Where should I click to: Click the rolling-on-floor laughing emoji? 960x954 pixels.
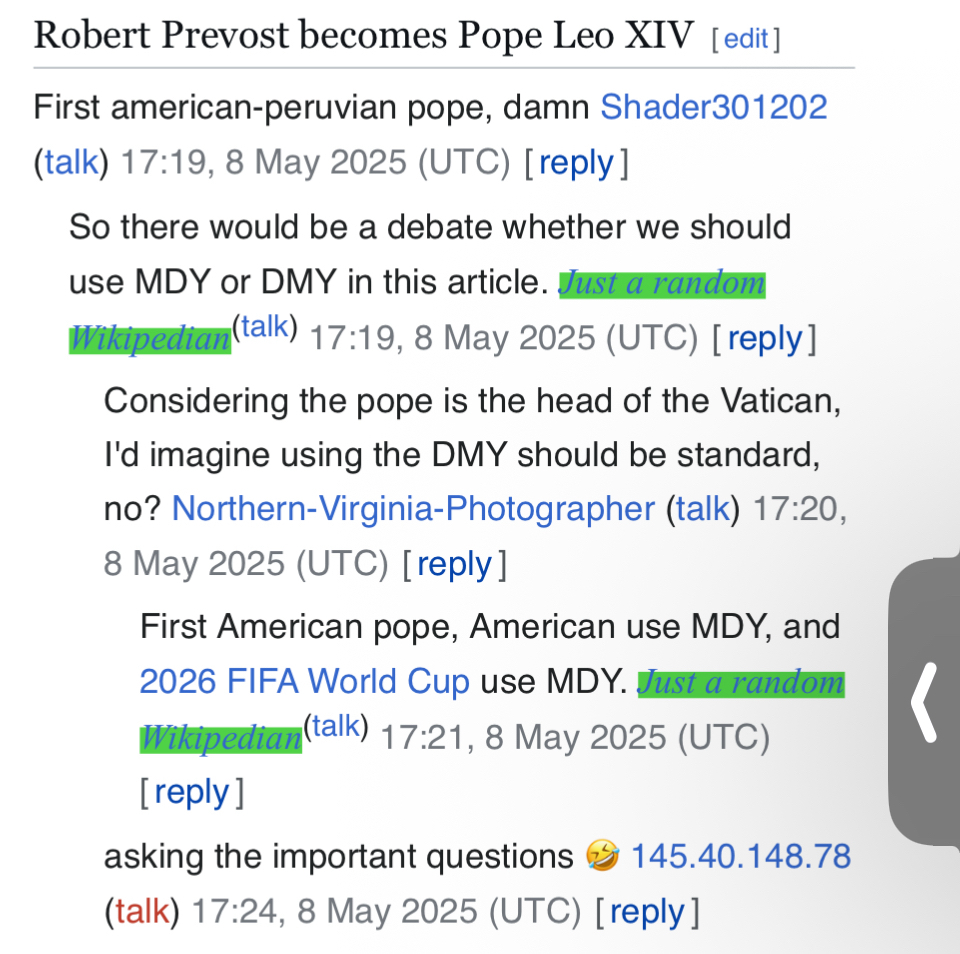tap(603, 857)
